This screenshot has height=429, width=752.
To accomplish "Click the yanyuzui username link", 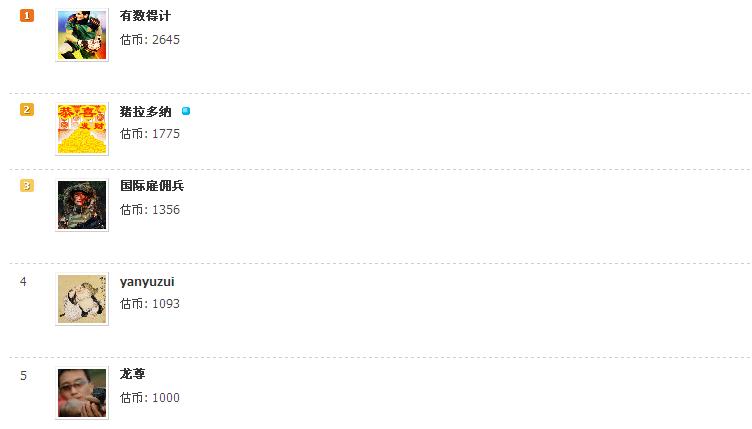I will click(147, 281).
